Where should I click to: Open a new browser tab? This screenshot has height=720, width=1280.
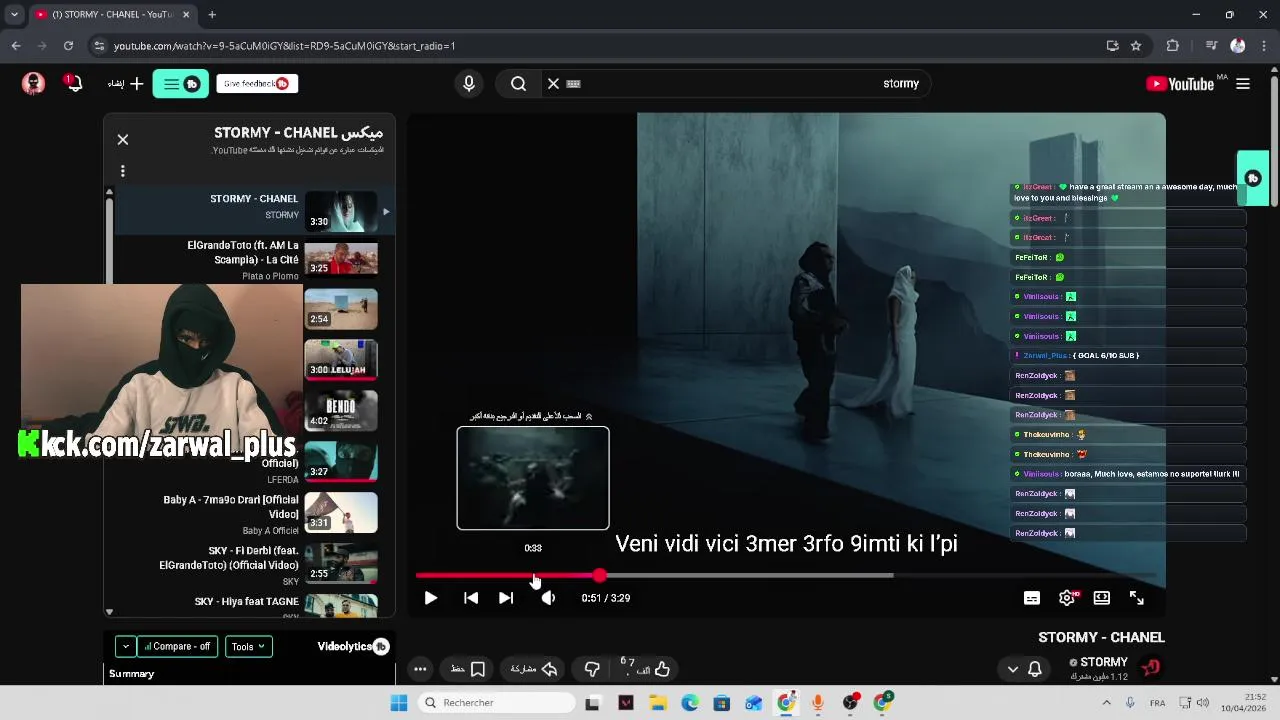pyautogui.click(x=212, y=15)
